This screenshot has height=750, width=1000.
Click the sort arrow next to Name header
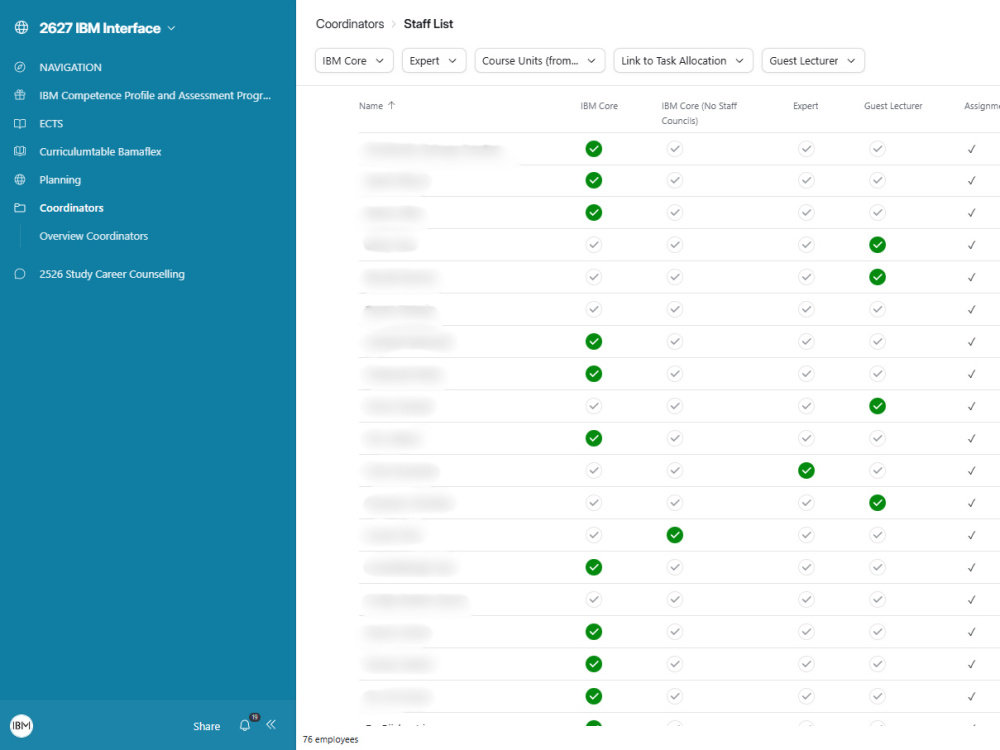392,105
